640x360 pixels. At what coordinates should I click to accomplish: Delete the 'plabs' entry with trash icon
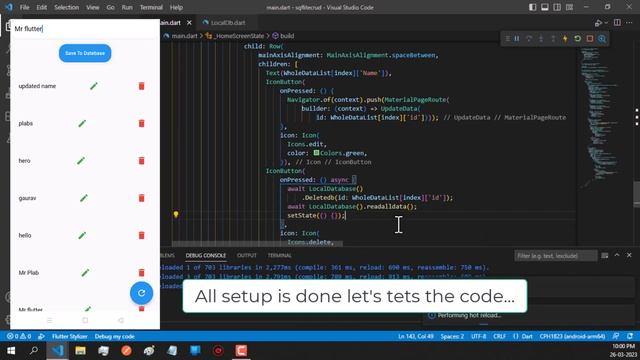coord(142,123)
